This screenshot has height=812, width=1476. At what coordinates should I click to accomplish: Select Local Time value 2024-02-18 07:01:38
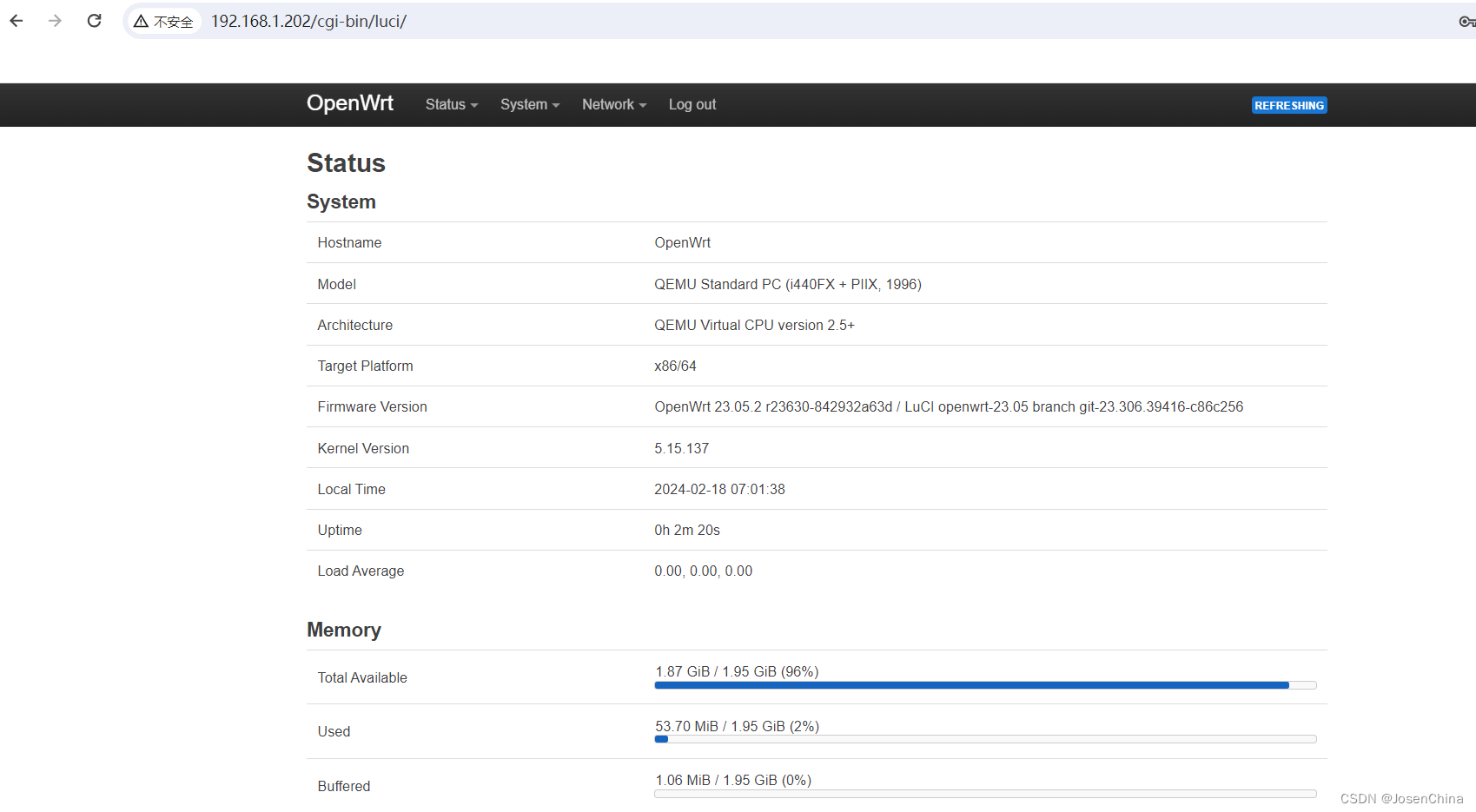[719, 489]
